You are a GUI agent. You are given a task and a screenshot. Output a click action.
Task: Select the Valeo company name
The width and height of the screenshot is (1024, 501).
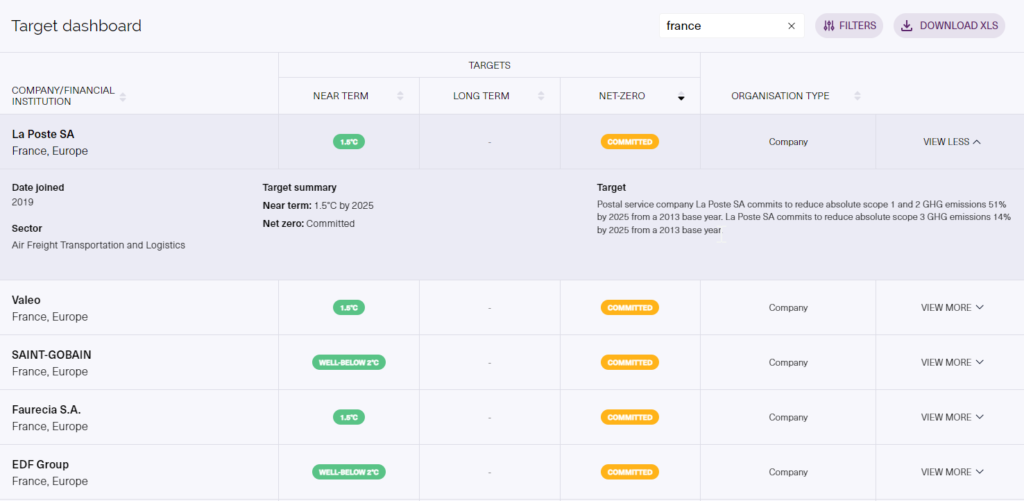point(26,300)
